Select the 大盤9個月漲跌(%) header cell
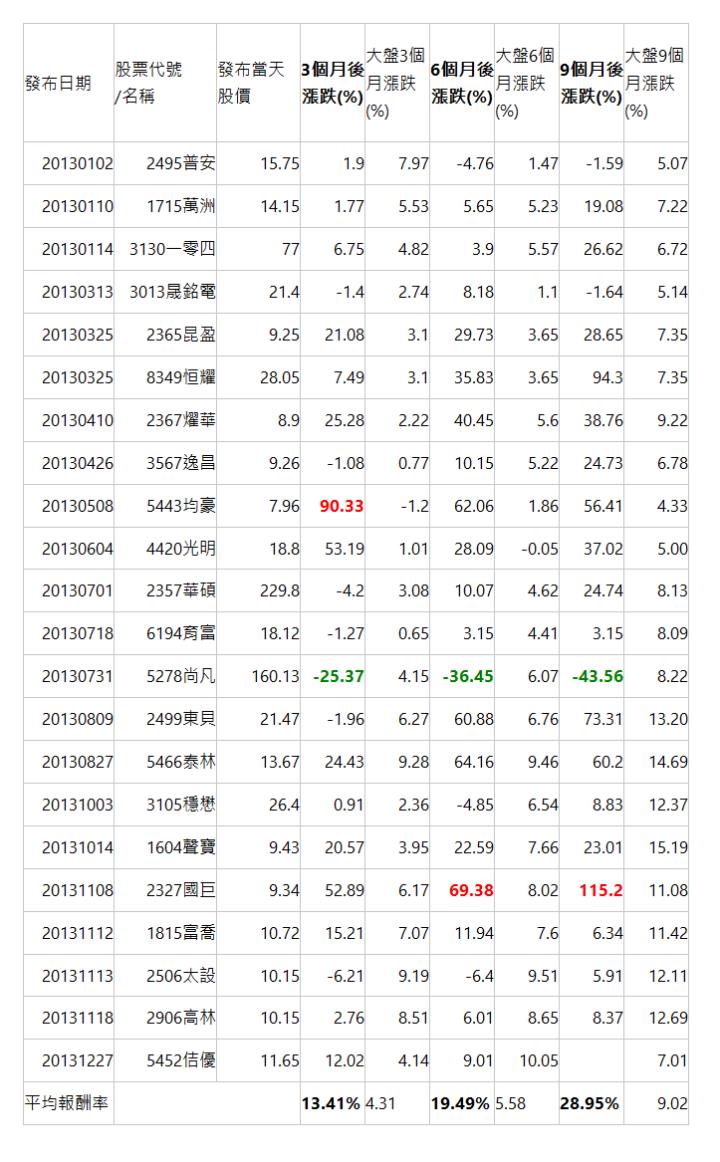Viewport: 720px width, 1162px height. pos(655,83)
